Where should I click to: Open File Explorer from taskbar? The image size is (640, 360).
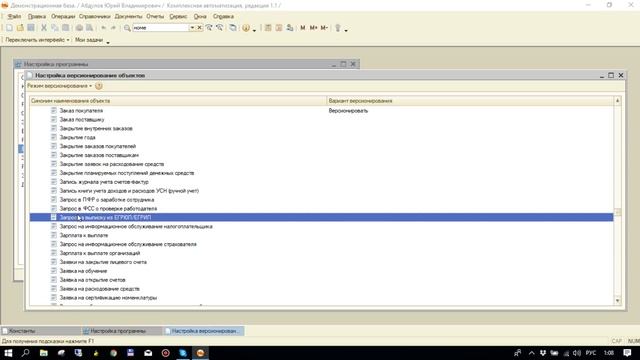point(43,353)
